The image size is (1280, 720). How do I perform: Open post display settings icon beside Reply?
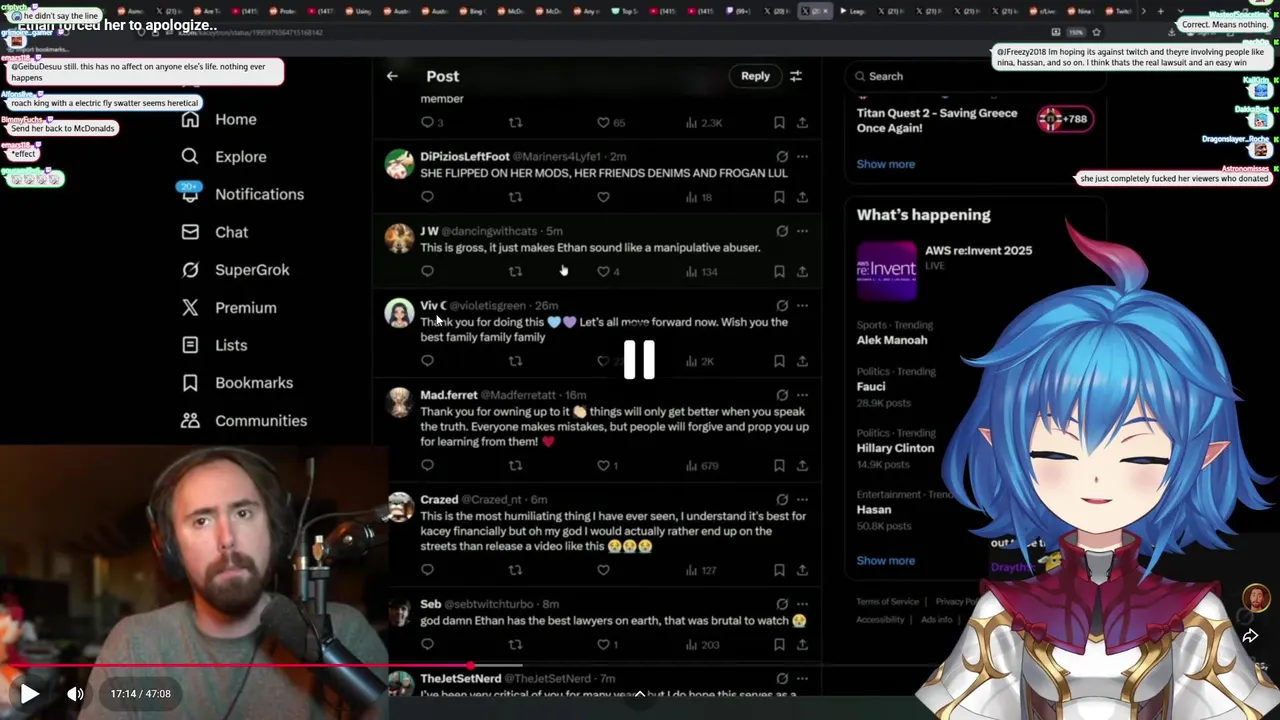[796, 76]
